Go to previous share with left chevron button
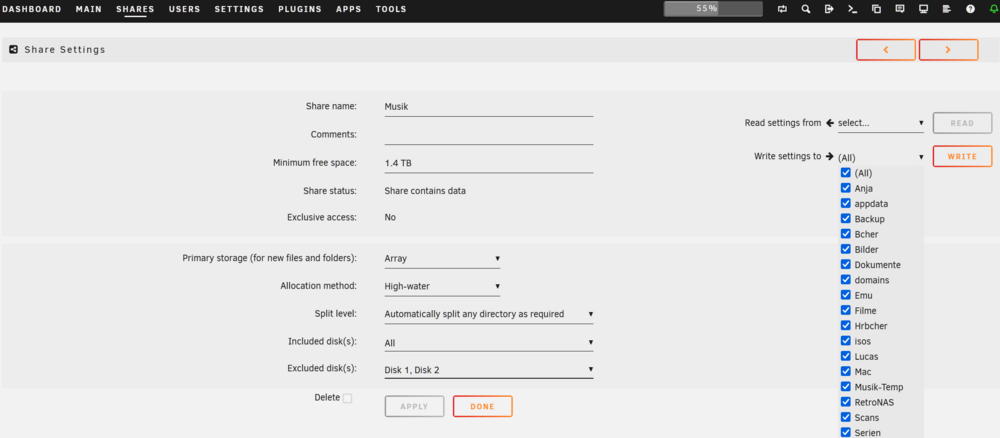Image resolution: width=1000 pixels, height=438 pixels. tap(886, 50)
